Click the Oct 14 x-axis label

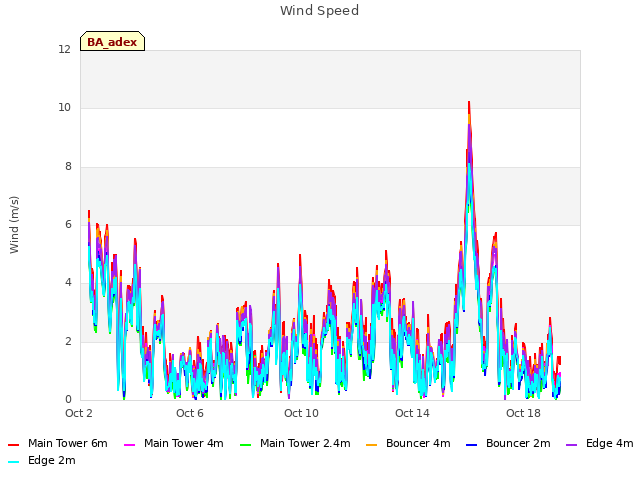point(412,413)
